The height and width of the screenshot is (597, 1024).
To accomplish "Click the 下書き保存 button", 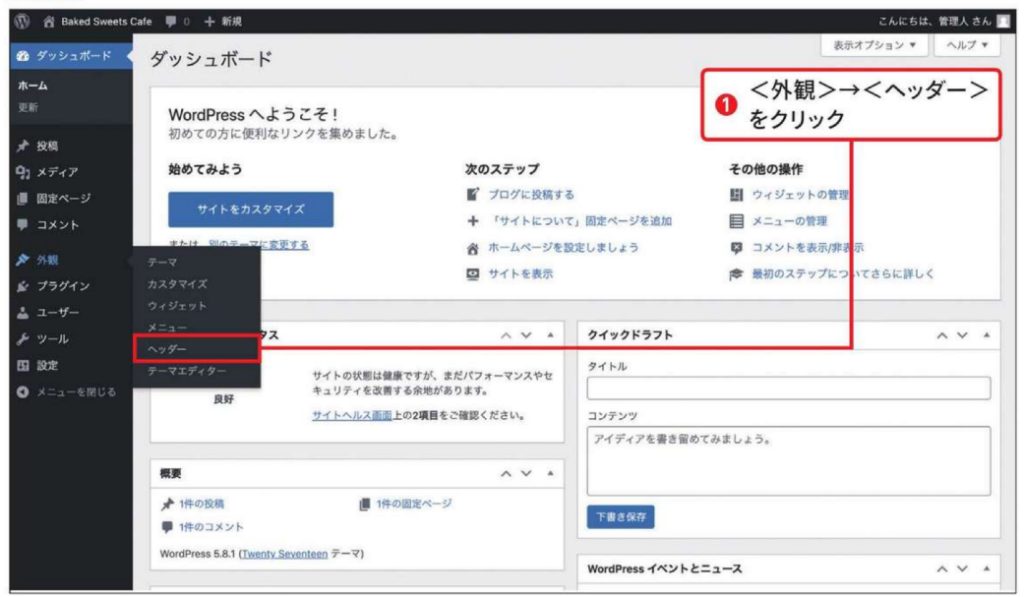I will pos(620,517).
